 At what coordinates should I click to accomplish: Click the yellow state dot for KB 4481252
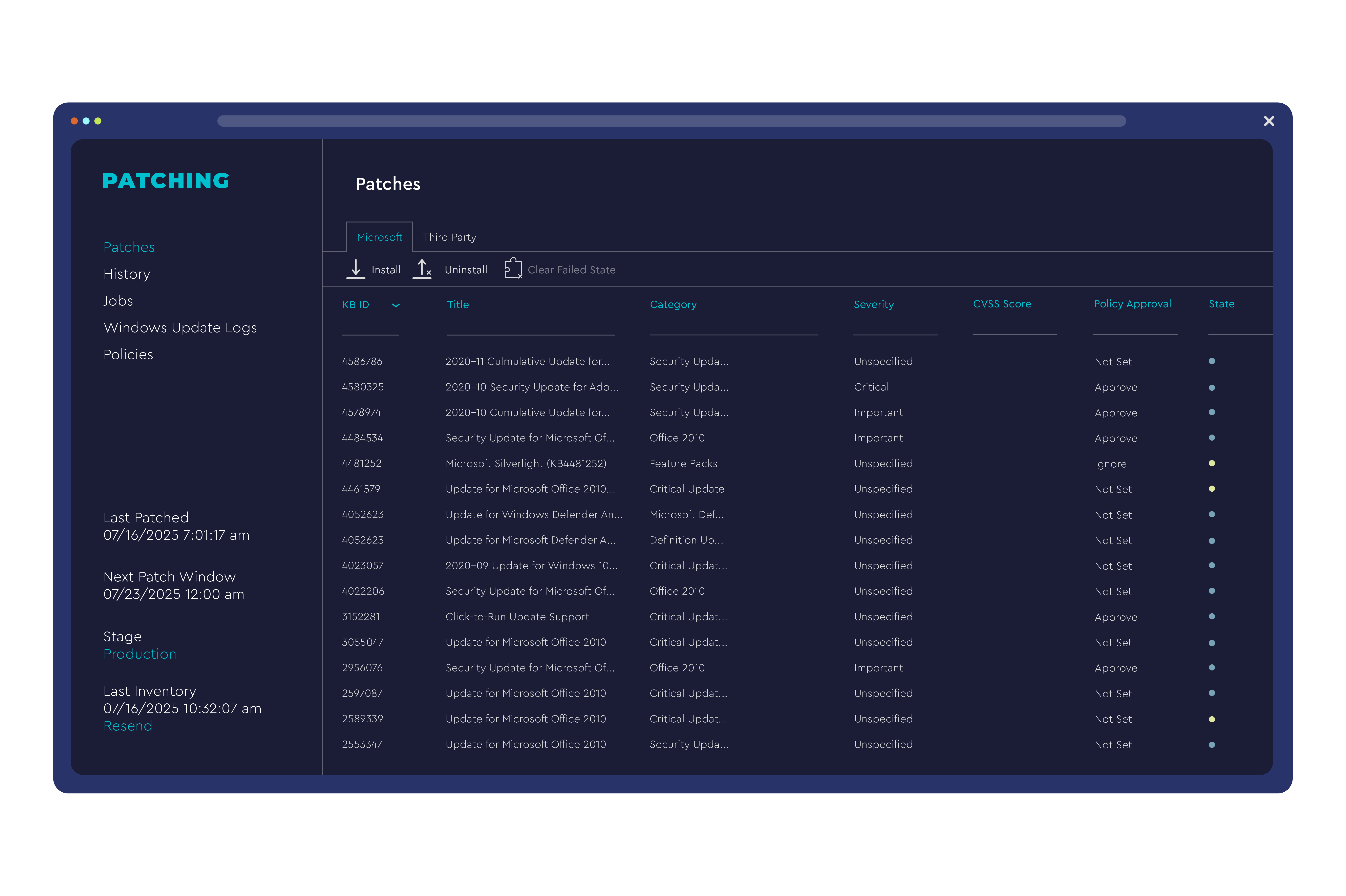pyautogui.click(x=1212, y=463)
